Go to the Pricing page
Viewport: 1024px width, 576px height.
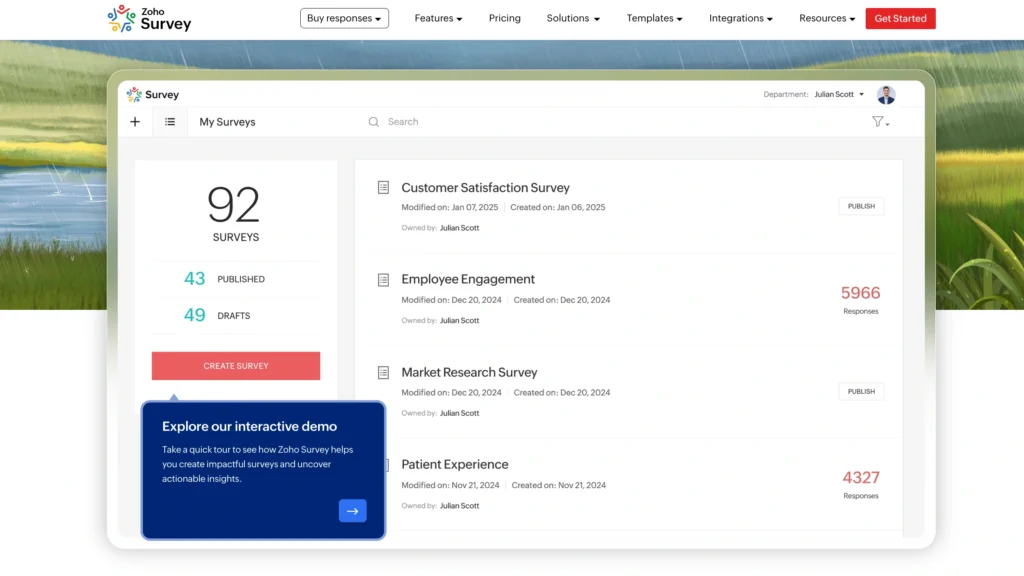click(505, 18)
